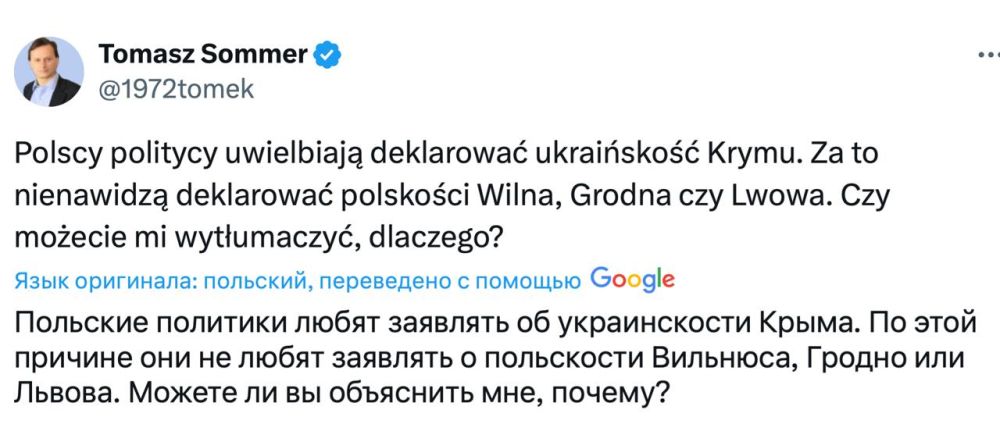Click the blue verified badge
Screen dimensions: 1000x442
tap(328, 54)
